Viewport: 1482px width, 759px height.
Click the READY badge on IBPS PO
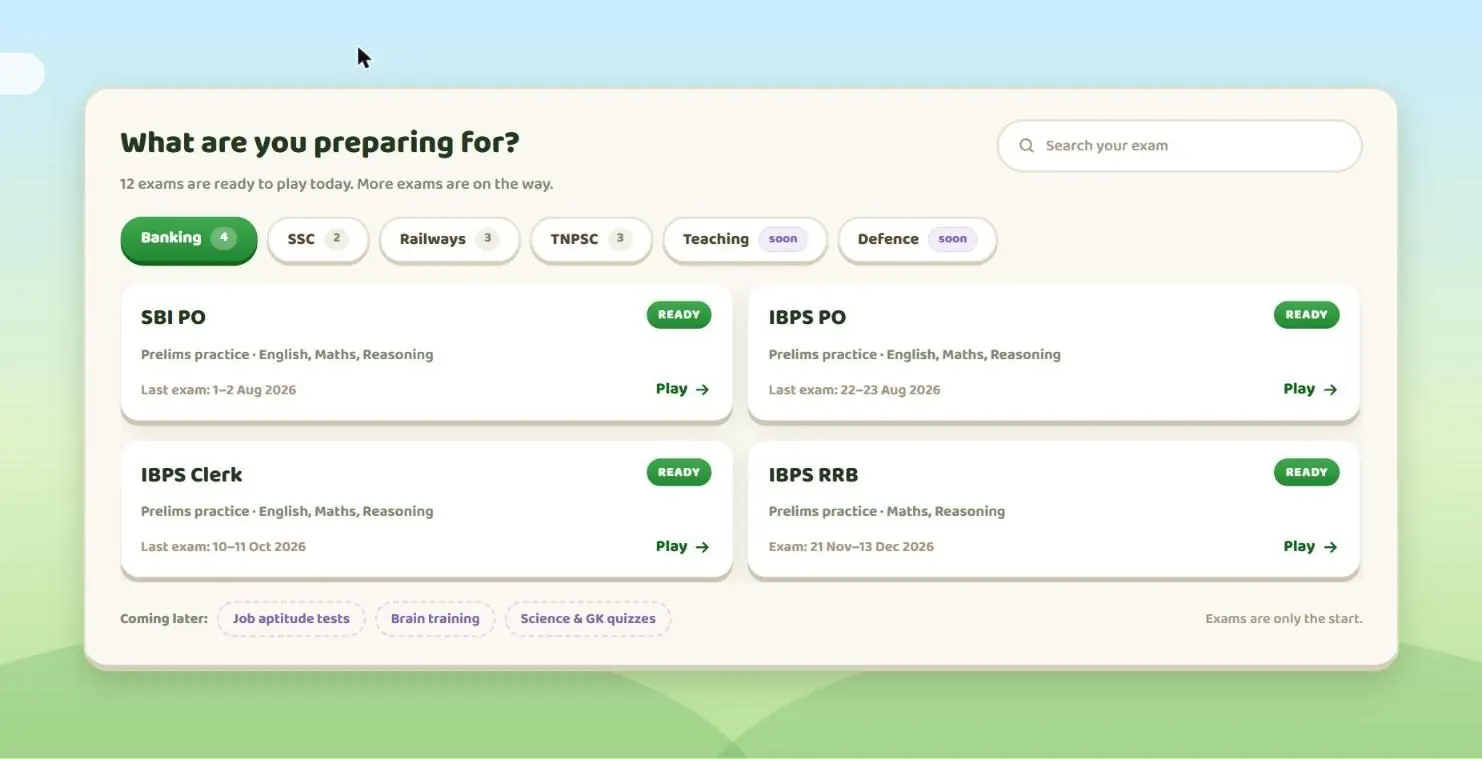1306,315
